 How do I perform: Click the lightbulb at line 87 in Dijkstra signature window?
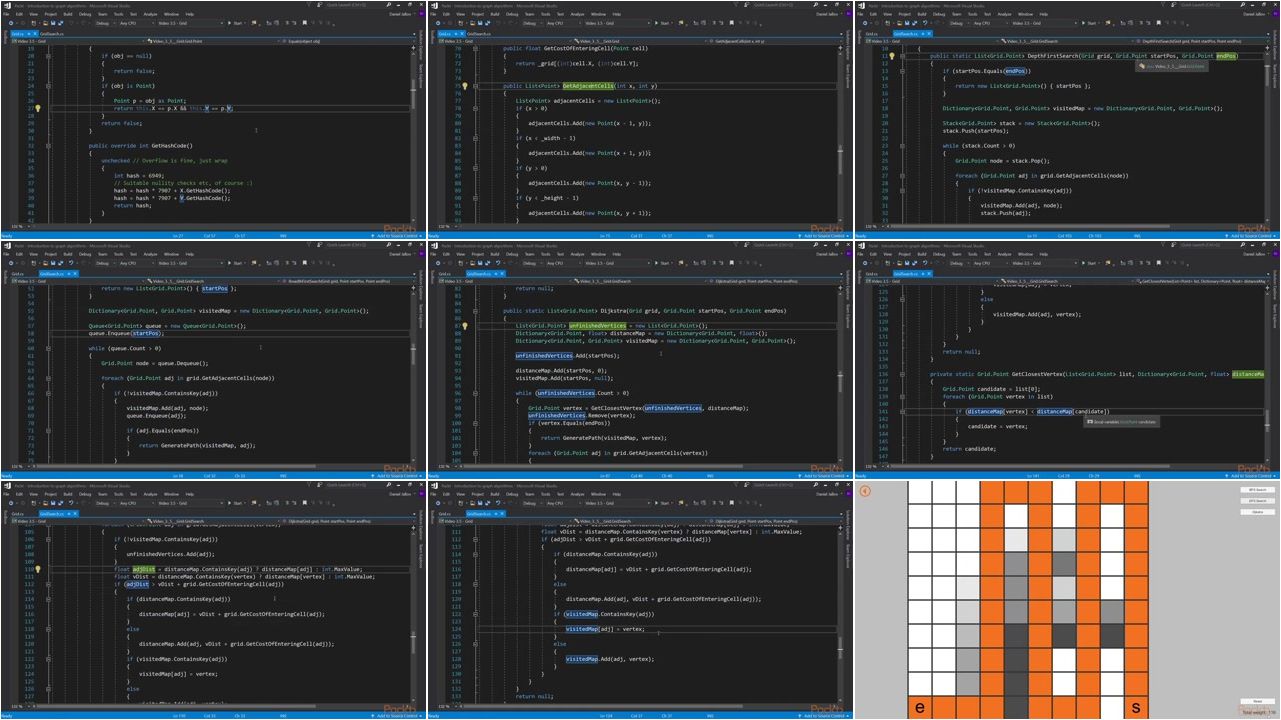(465, 326)
